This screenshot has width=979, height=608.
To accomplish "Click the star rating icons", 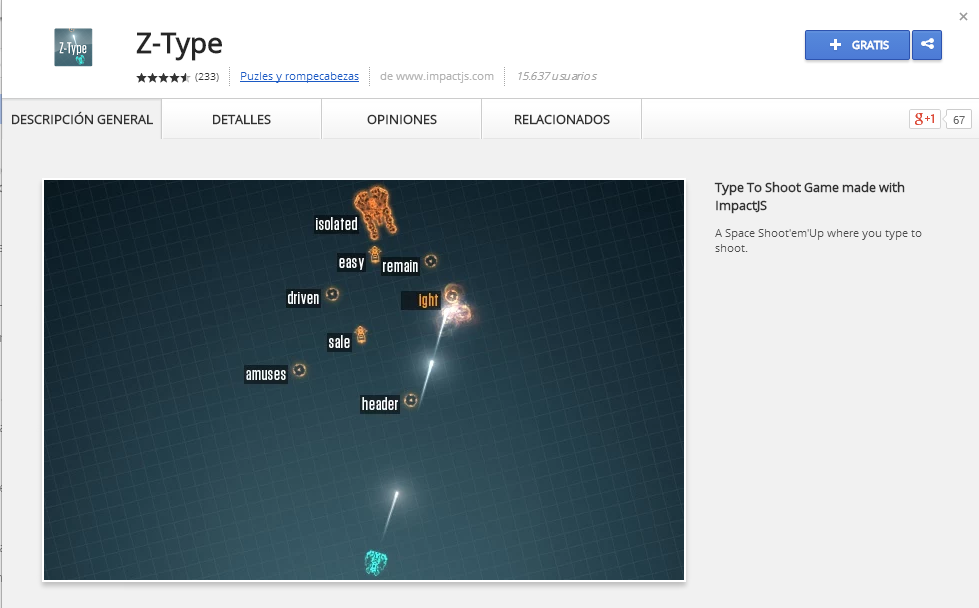I will click(163, 77).
